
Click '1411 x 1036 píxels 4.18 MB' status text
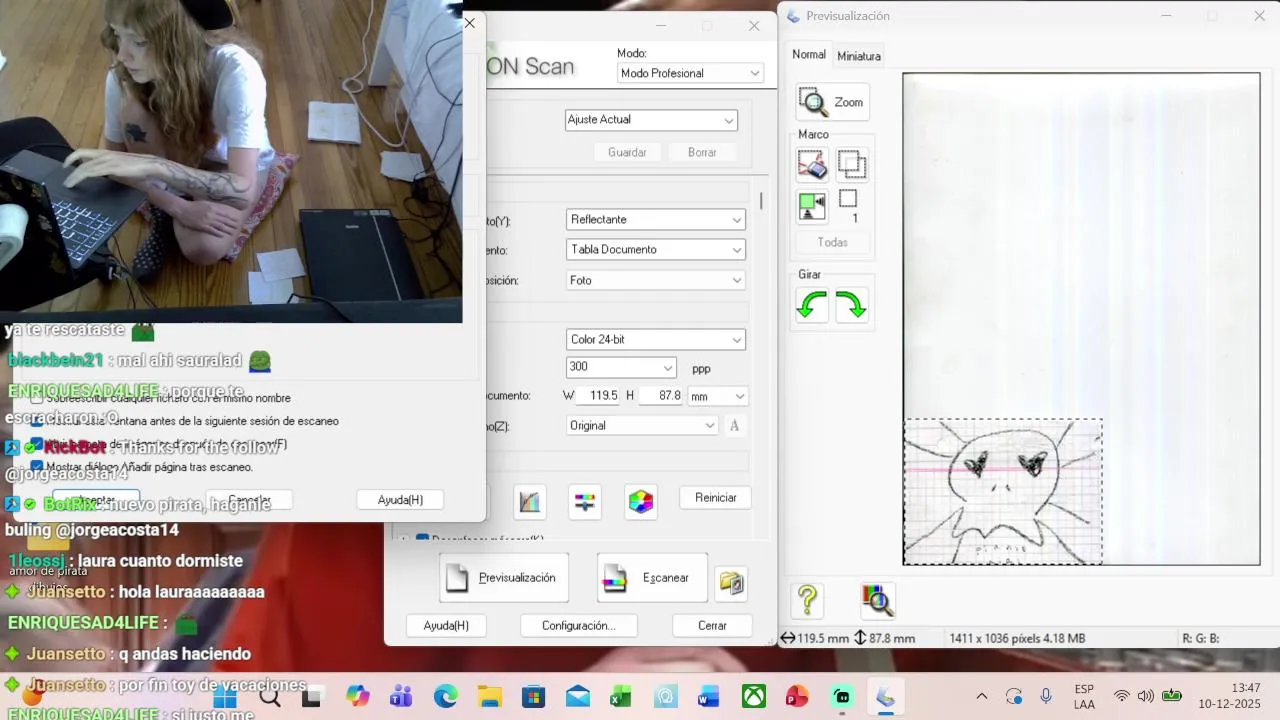pyautogui.click(x=1017, y=638)
